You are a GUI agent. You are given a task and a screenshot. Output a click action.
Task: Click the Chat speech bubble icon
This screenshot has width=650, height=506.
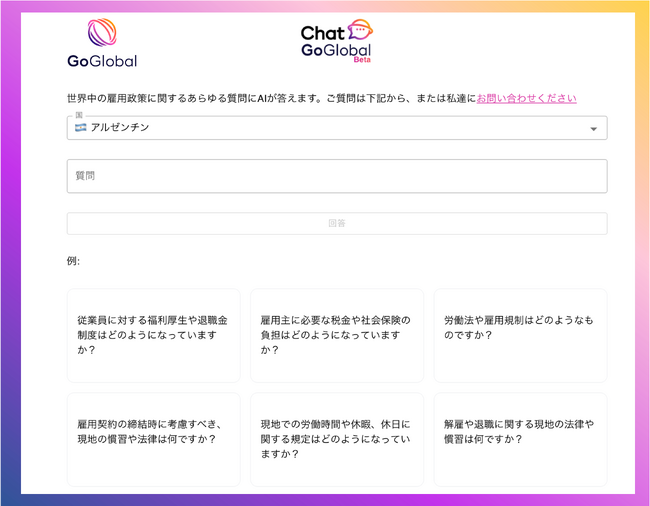tap(360, 30)
